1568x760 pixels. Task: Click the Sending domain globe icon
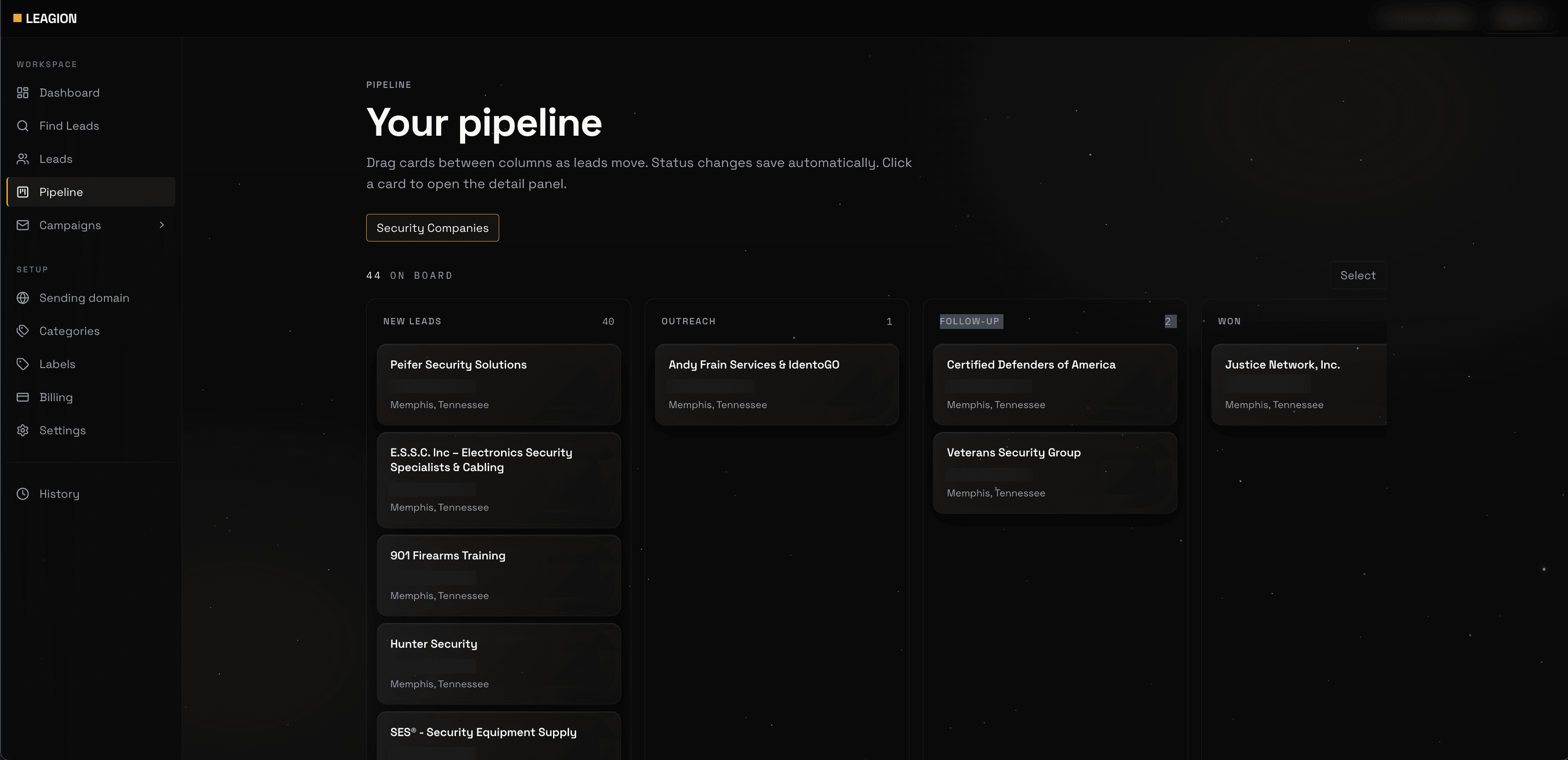click(23, 298)
